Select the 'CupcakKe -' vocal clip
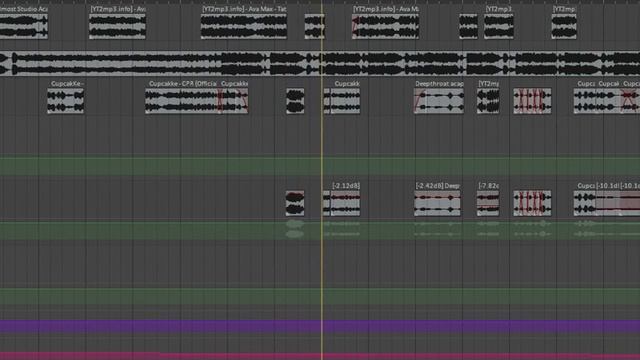 coord(66,101)
